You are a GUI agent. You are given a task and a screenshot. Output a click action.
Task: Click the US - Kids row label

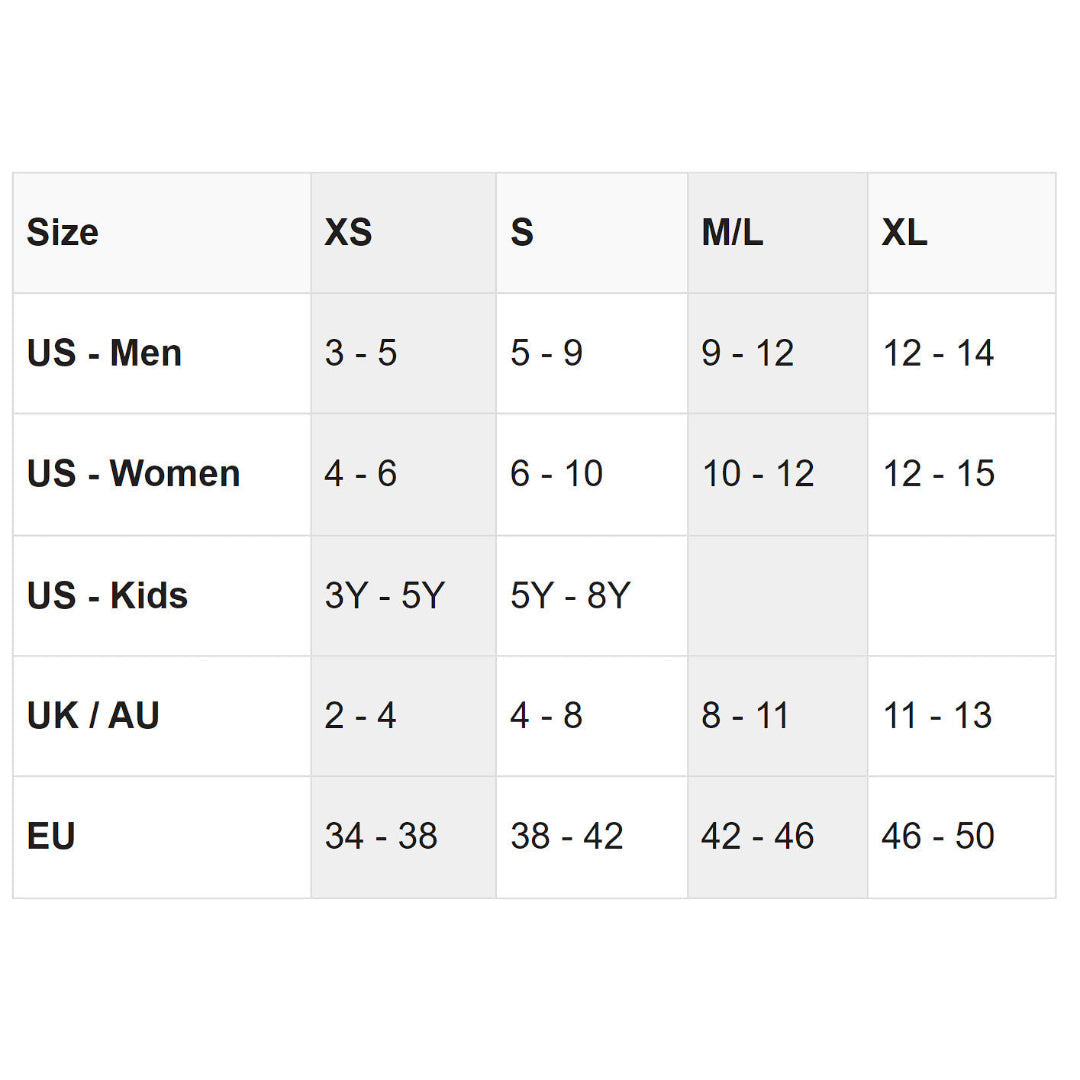pos(107,596)
